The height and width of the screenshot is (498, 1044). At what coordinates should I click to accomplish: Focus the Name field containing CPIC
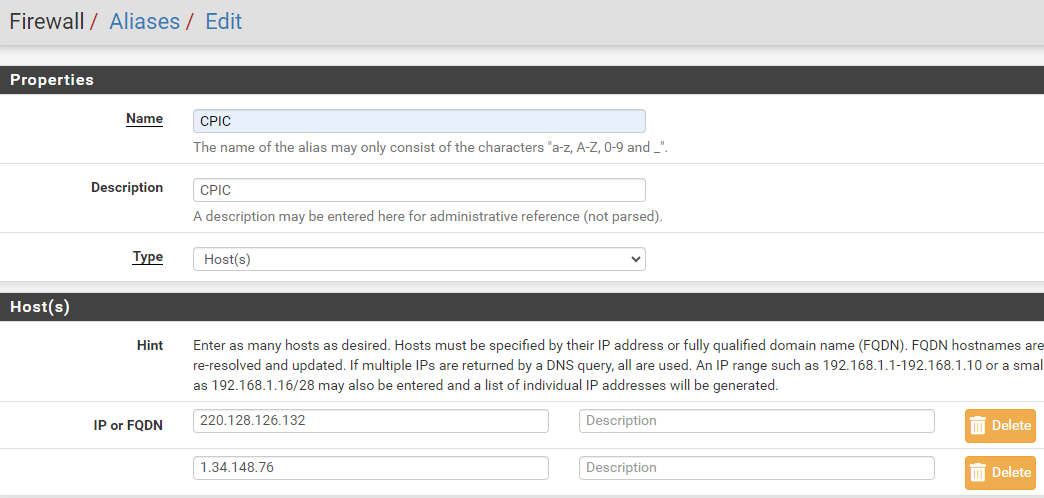[x=419, y=121]
